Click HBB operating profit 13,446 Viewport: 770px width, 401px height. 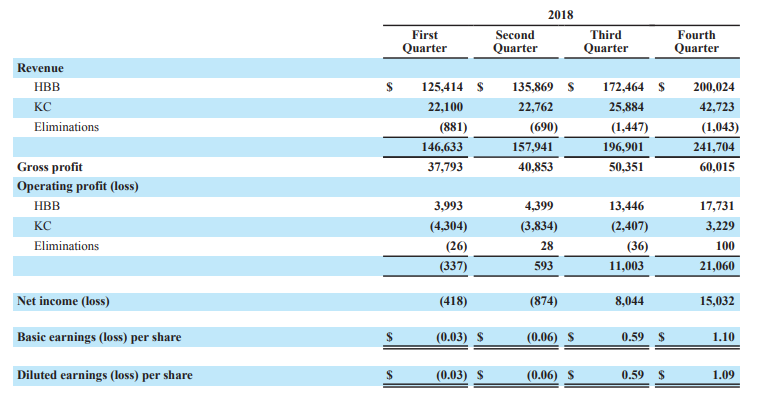tap(626, 206)
